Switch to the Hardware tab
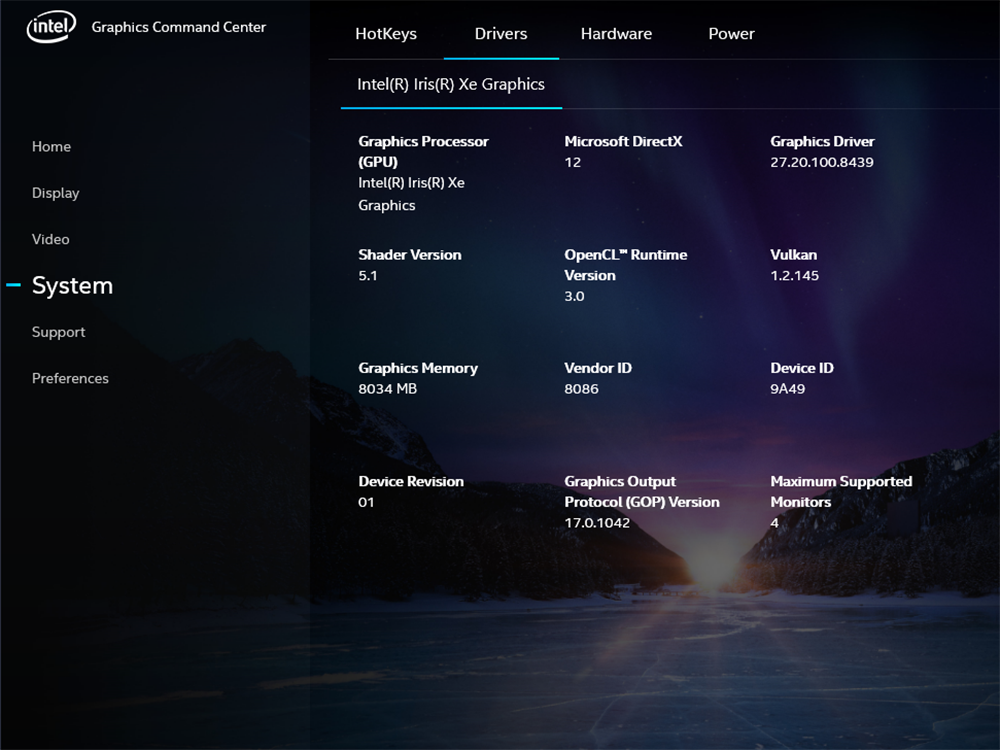 (616, 34)
